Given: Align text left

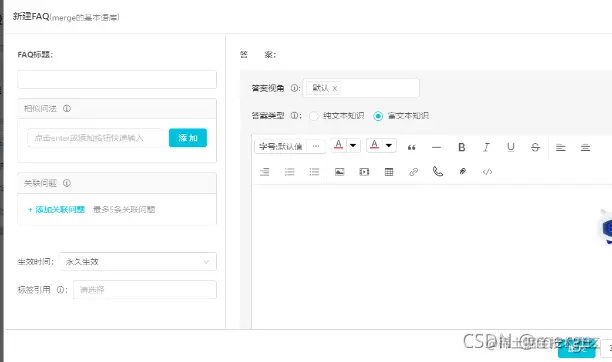Looking at the screenshot, I should pos(560,148).
